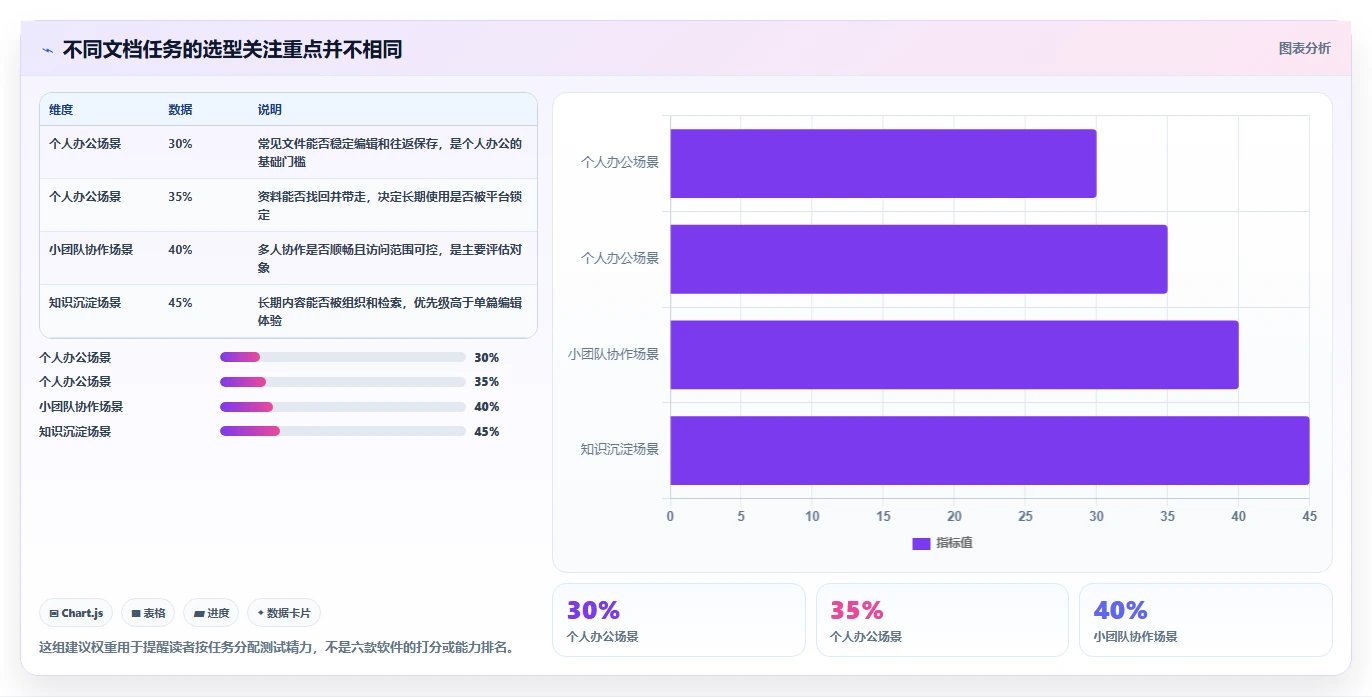The width and height of the screenshot is (1372, 697).
Task: Click 知识沉淀场景 in the table's 维度 column
Action: (85, 302)
